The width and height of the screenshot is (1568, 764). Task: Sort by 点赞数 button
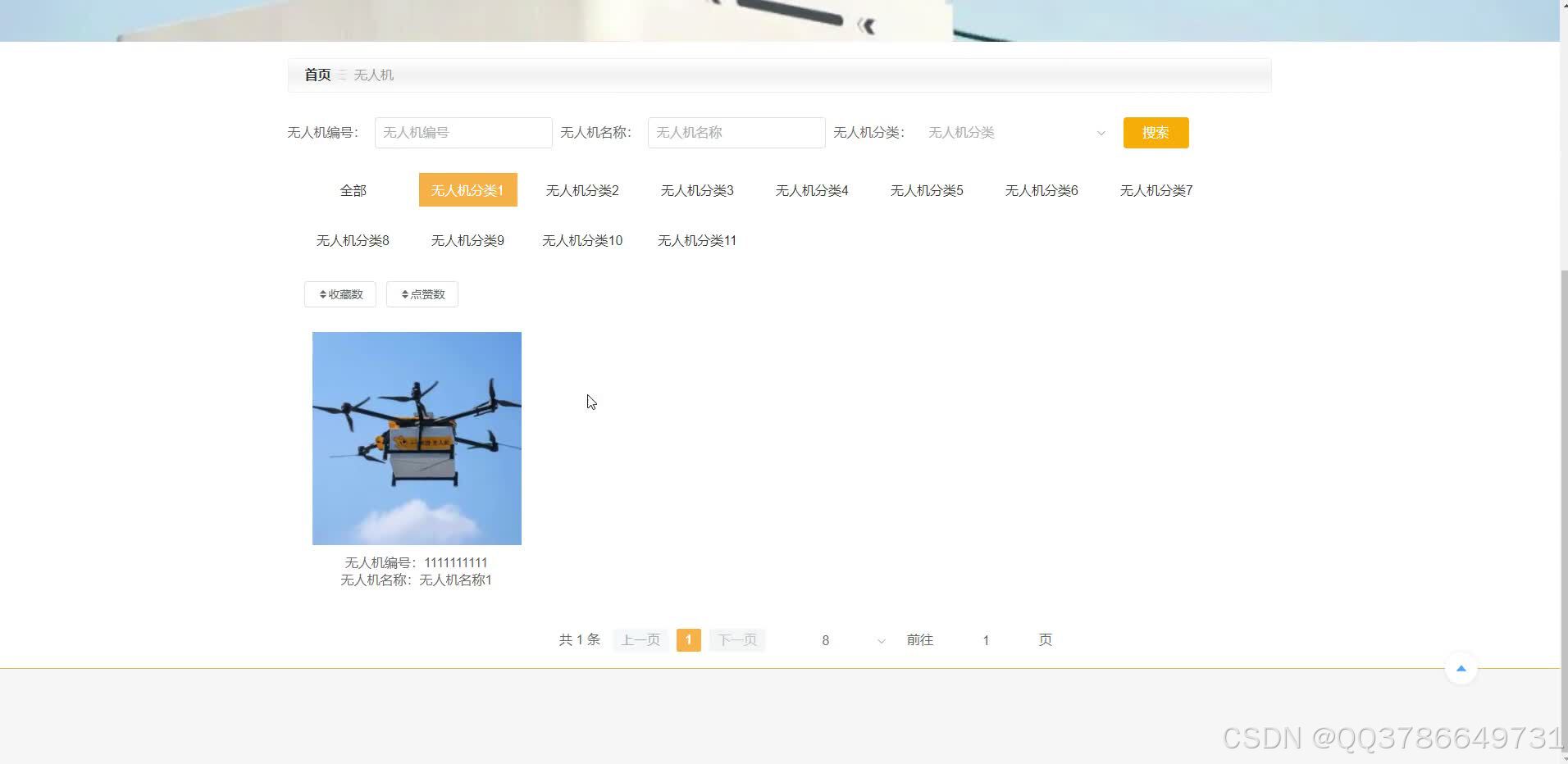click(422, 294)
